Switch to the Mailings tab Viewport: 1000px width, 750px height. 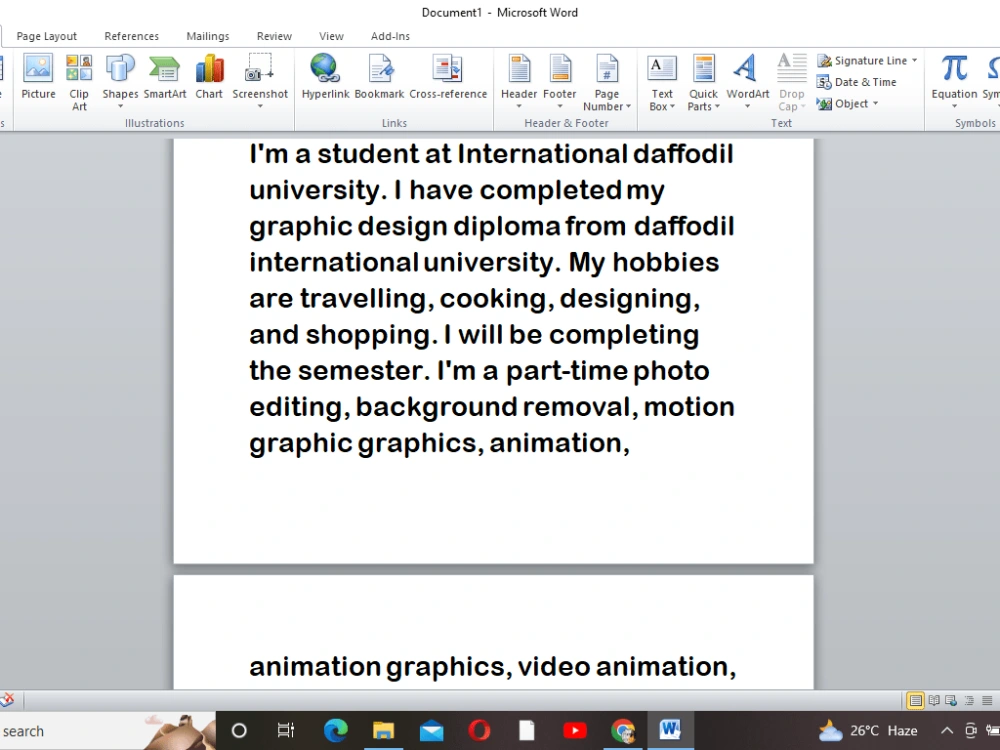pos(207,36)
